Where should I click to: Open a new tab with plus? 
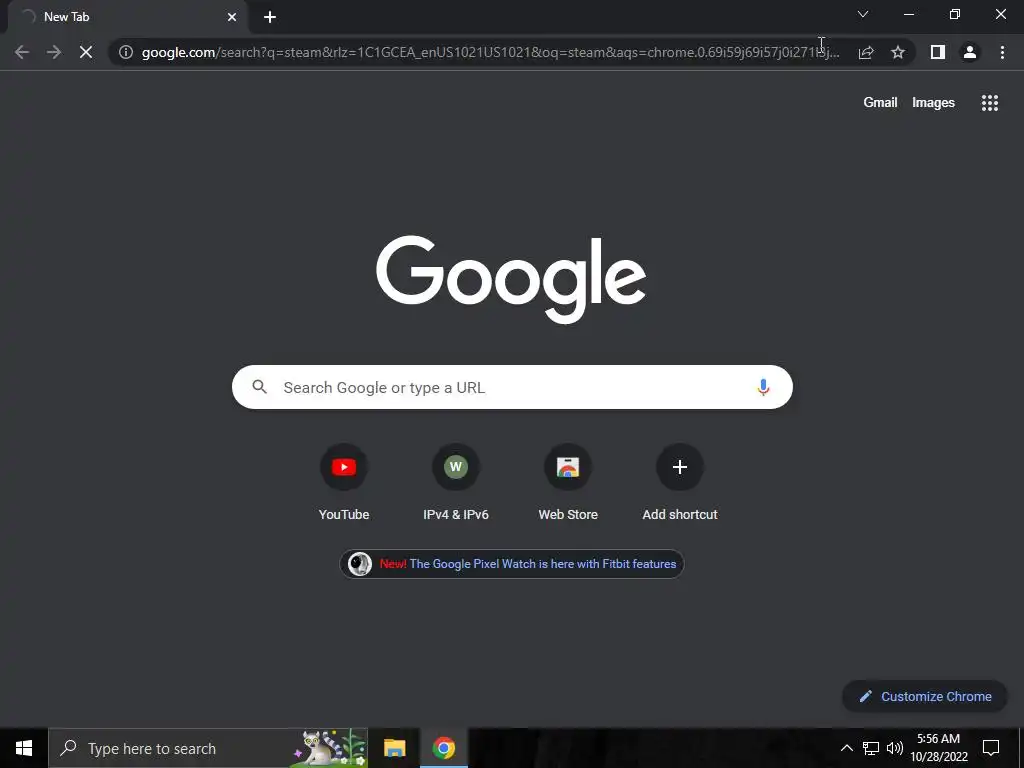[x=270, y=17]
